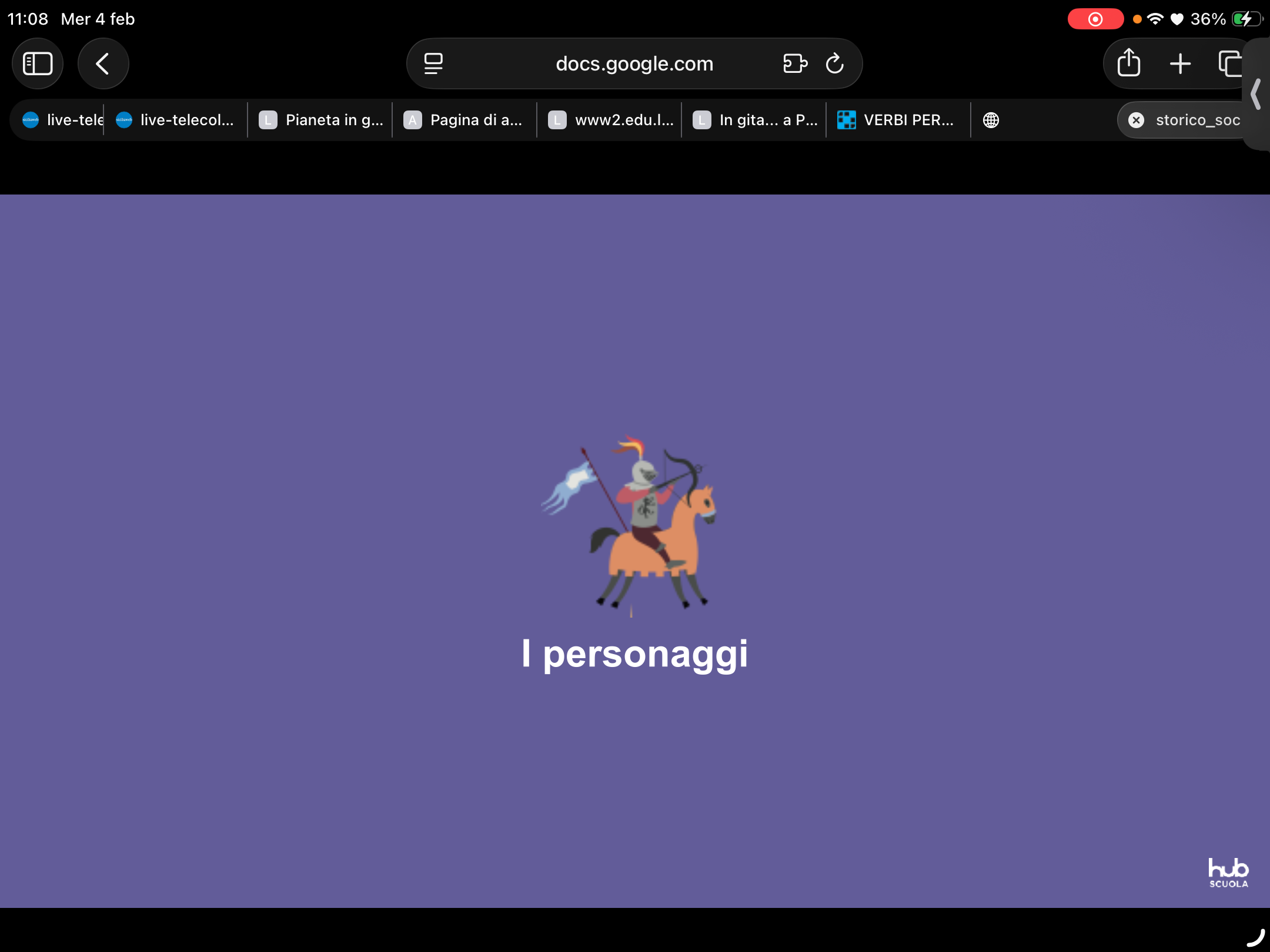This screenshot has height=952, width=1270.
Task: Reload the docs.google.com page
Action: (834, 63)
